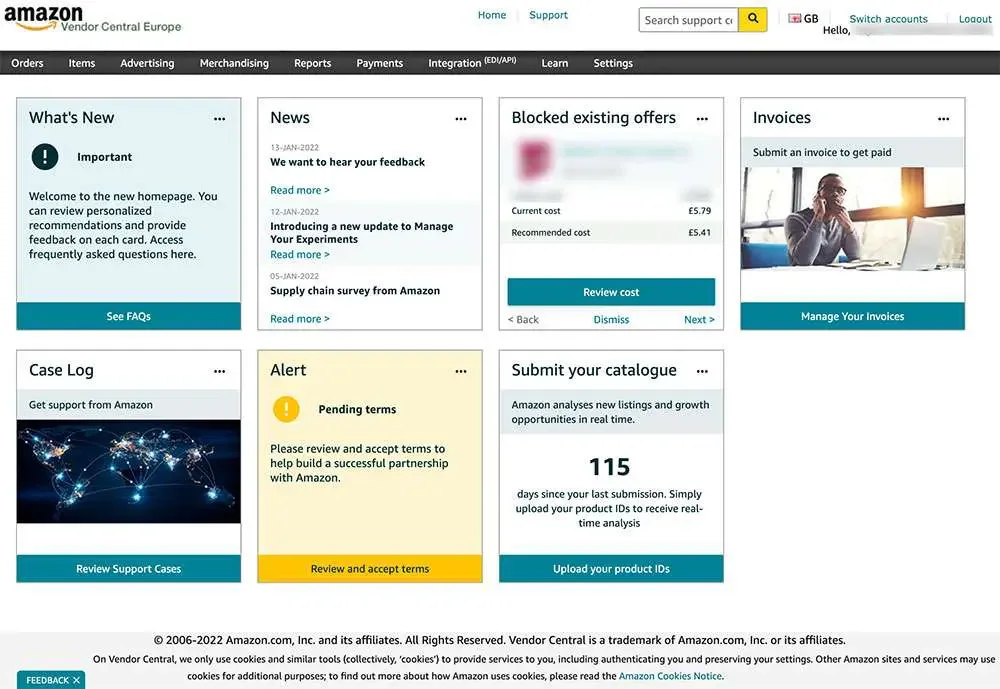Click the Invoices card photo of man
The image size is (1000, 689).
click(x=852, y=218)
